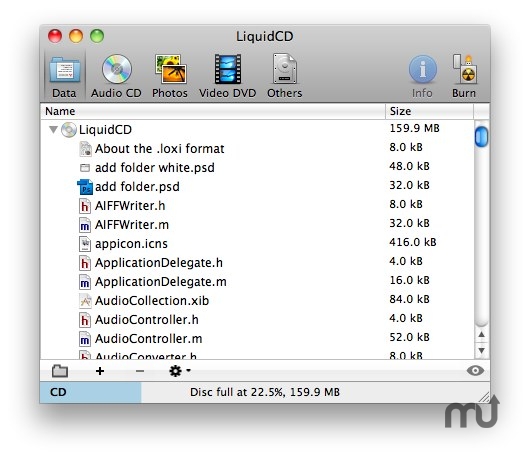Click the 16.0 kB size value
The image size is (530, 458).
[409, 280]
